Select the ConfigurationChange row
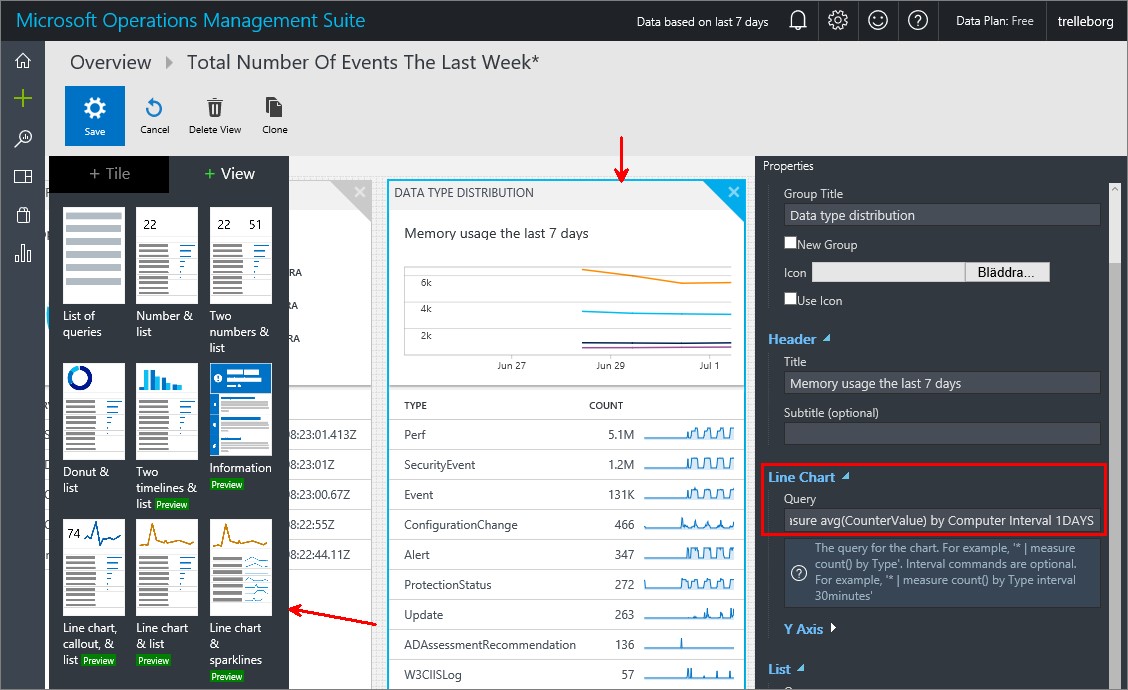This screenshot has height=690, width=1128. (x=566, y=525)
